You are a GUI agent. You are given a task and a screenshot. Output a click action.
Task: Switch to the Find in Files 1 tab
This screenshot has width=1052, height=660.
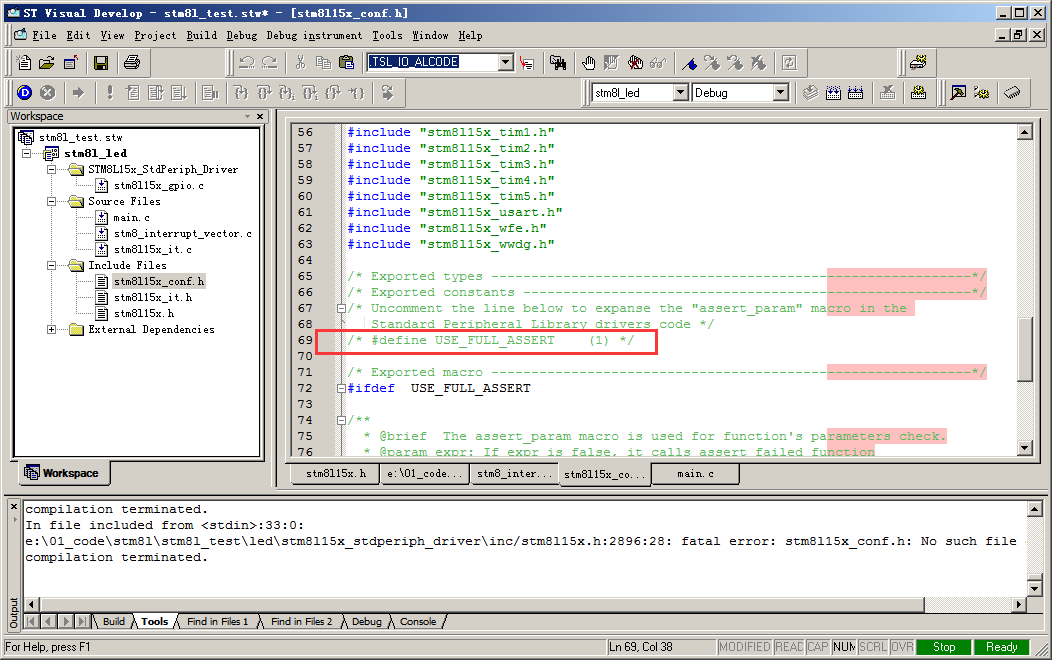coord(217,621)
